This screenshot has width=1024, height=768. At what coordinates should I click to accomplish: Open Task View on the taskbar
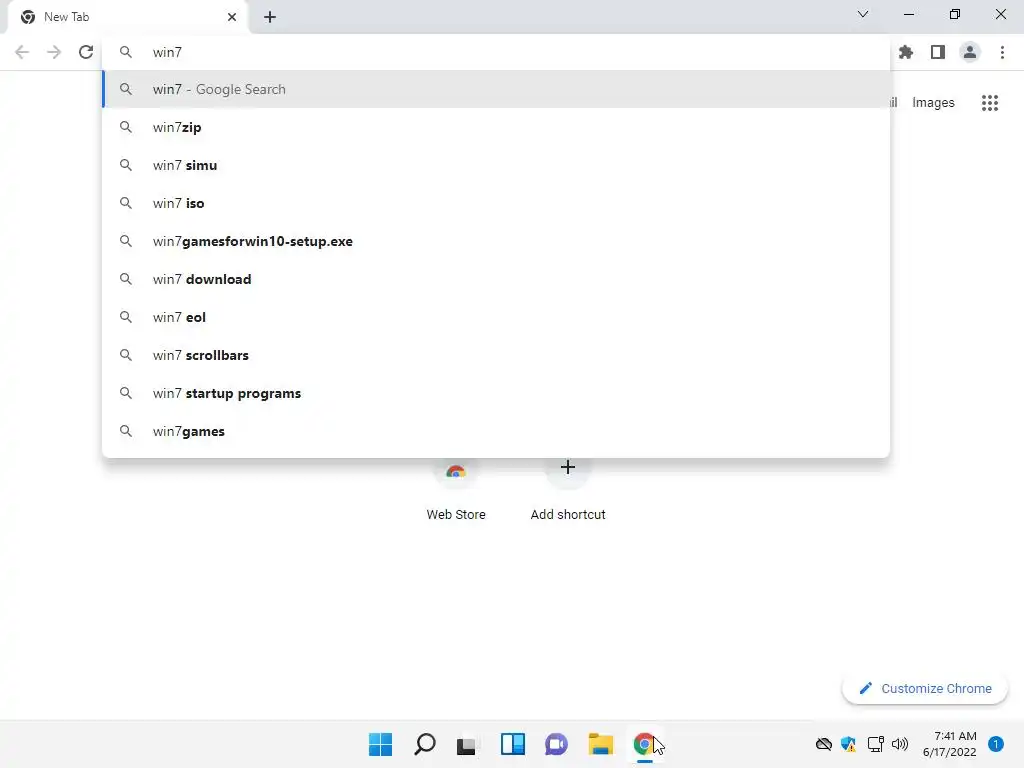466,744
